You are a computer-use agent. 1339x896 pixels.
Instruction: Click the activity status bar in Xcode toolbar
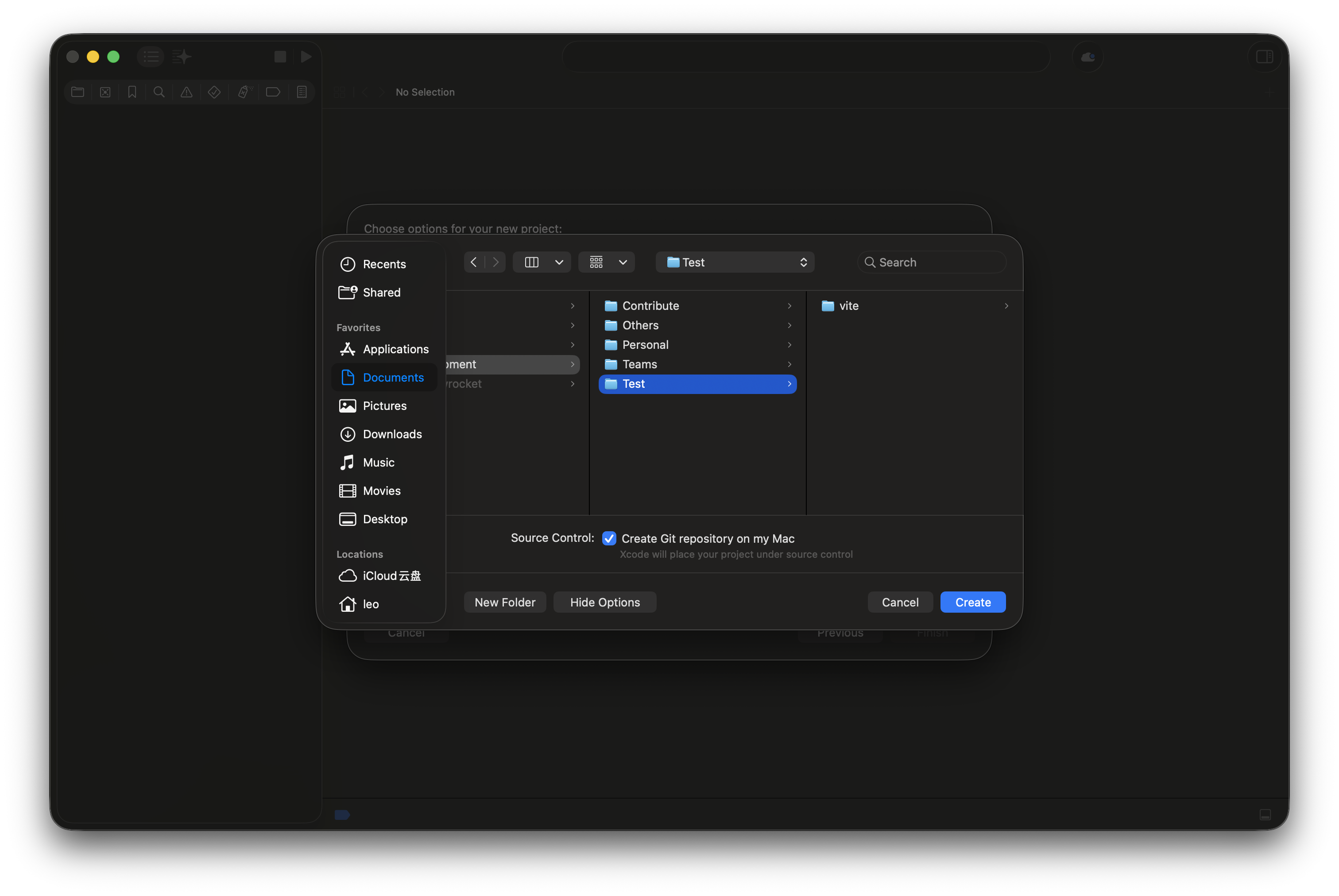click(x=806, y=57)
